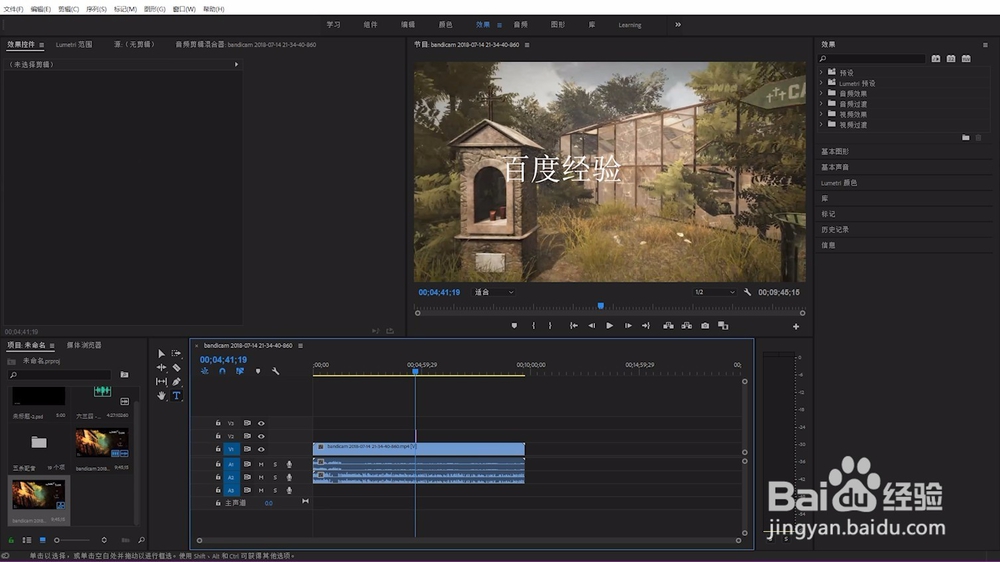The width and height of the screenshot is (1000, 562).
Task: Go to In point in program monitor
Action: pos(573,326)
